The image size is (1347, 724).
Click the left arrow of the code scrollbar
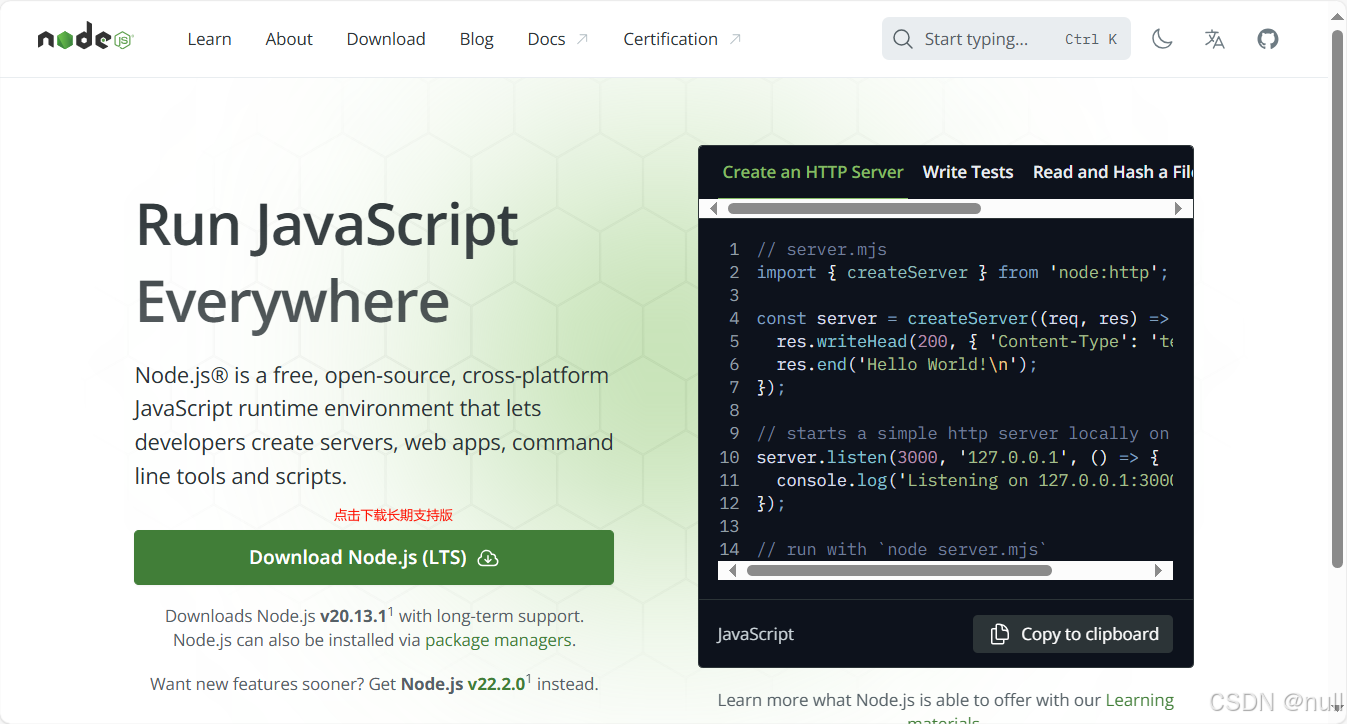tap(732, 571)
